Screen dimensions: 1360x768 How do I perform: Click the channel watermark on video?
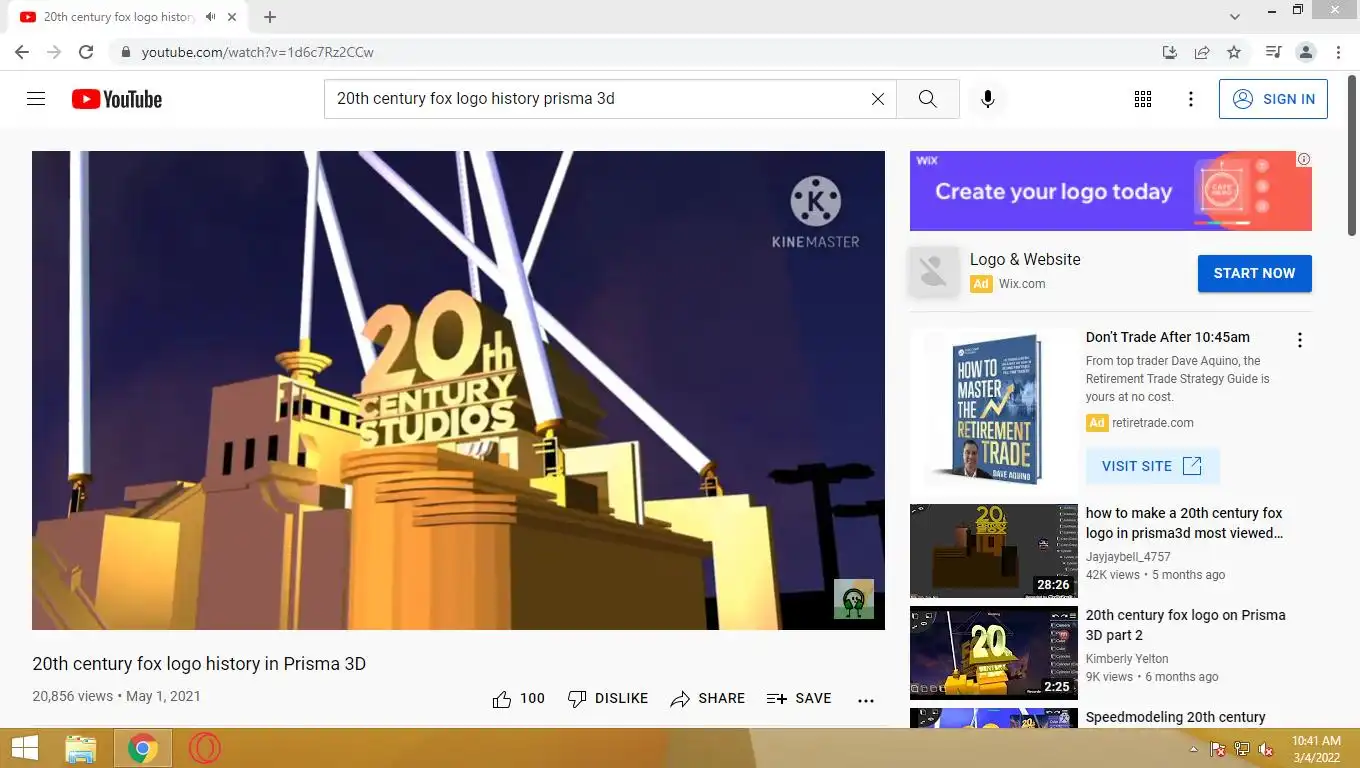pyautogui.click(x=854, y=599)
